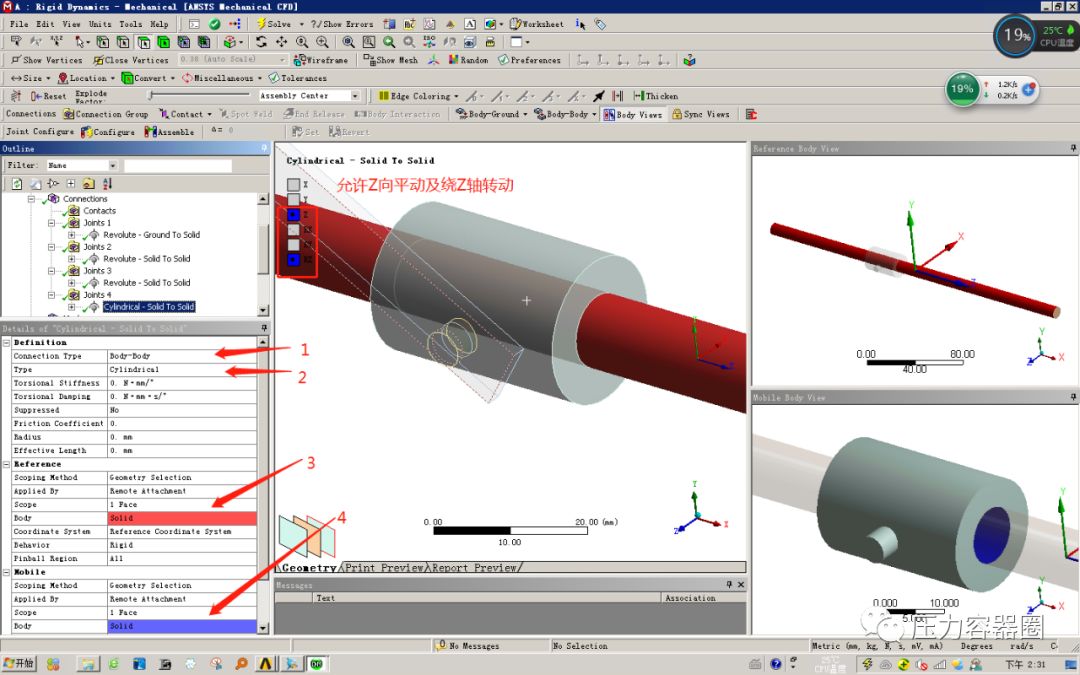Open the Filter Name dropdown in Outline
This screenshot has width=1080, height=675.
(113, 166)
